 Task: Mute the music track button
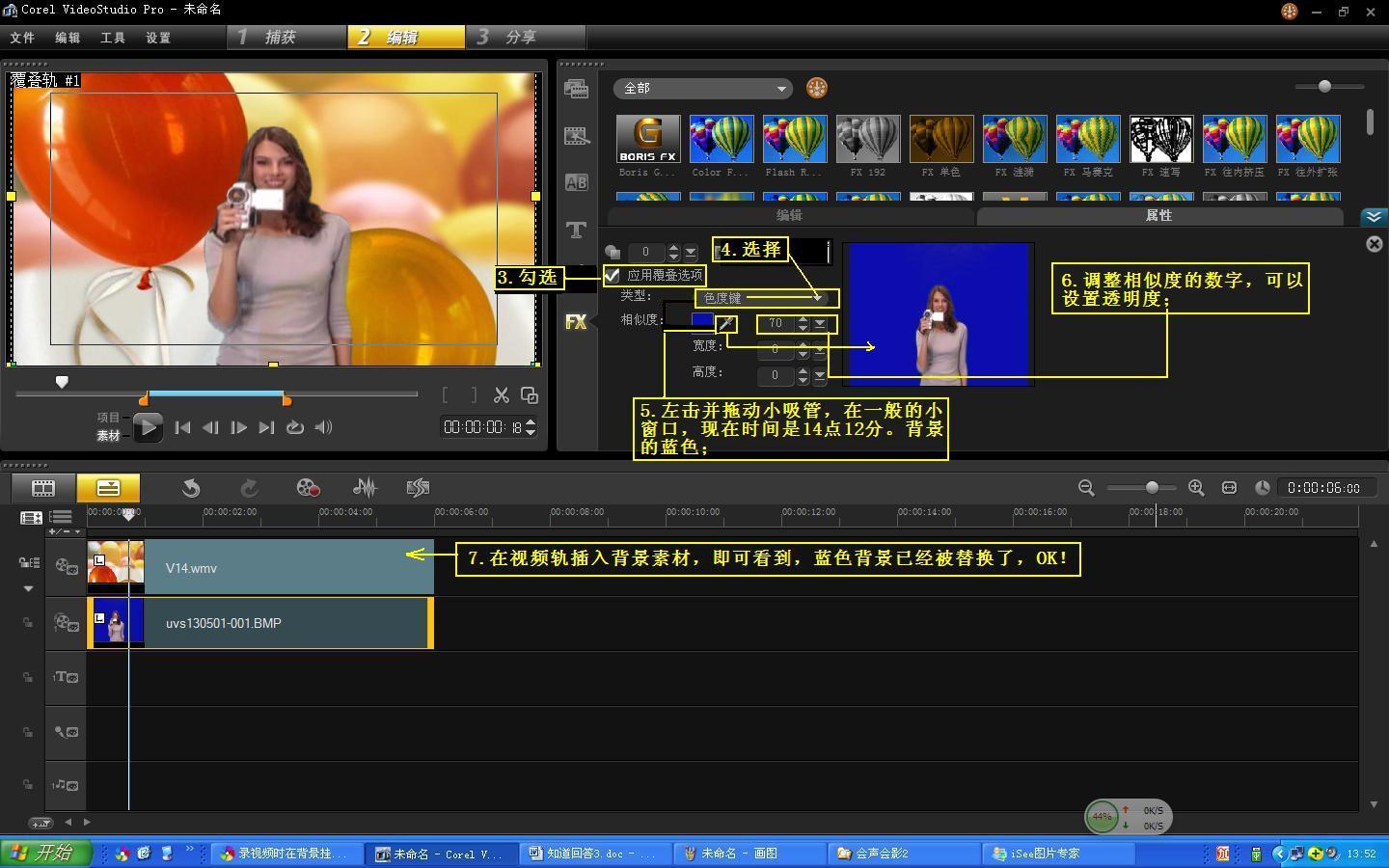[x=67, y=785]
